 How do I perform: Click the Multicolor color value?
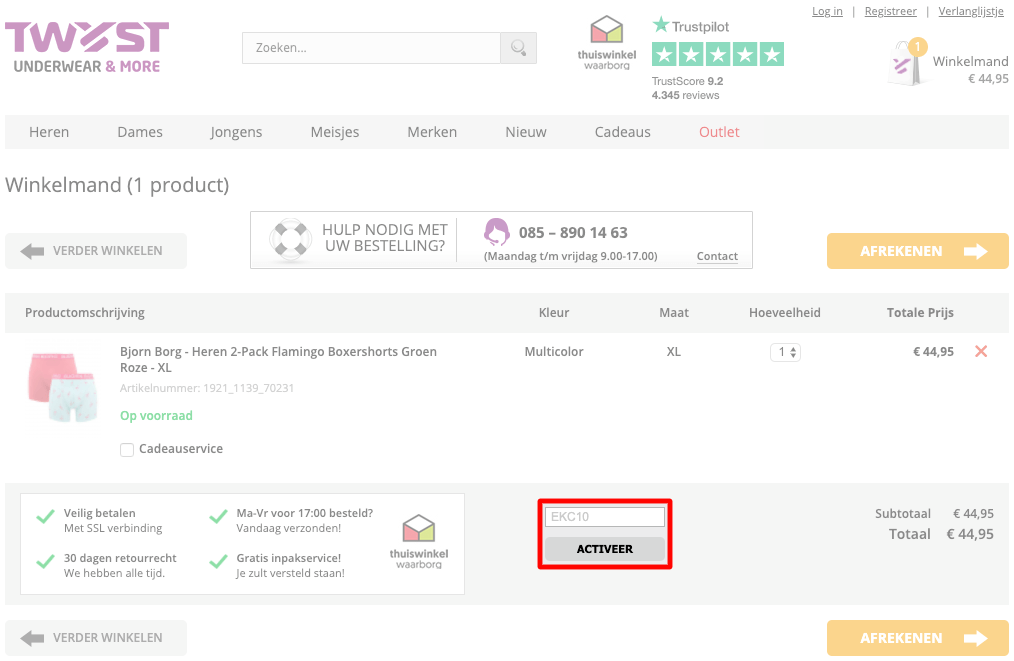[554, 352]
